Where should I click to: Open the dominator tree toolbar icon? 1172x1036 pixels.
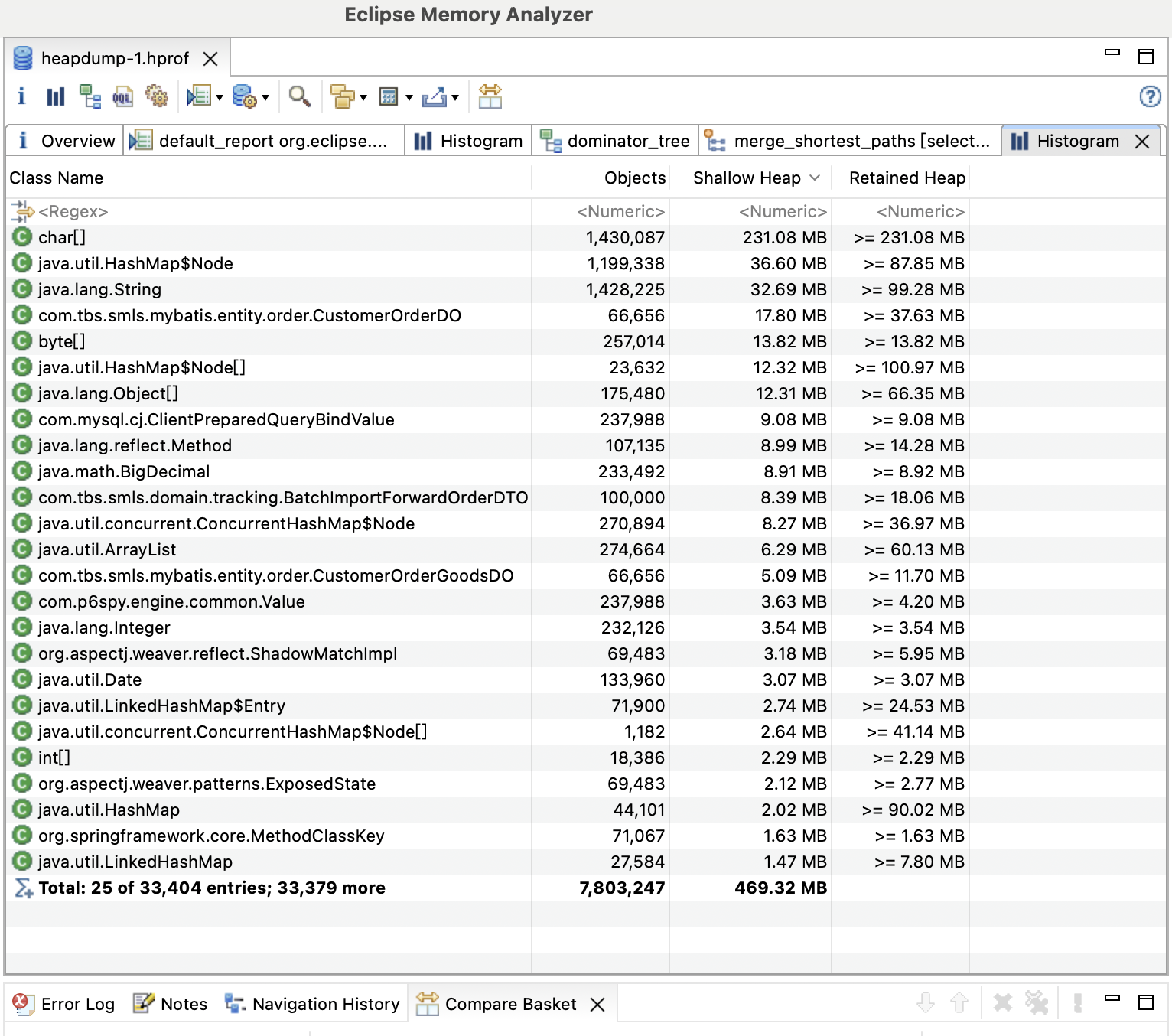coord(90,96)
